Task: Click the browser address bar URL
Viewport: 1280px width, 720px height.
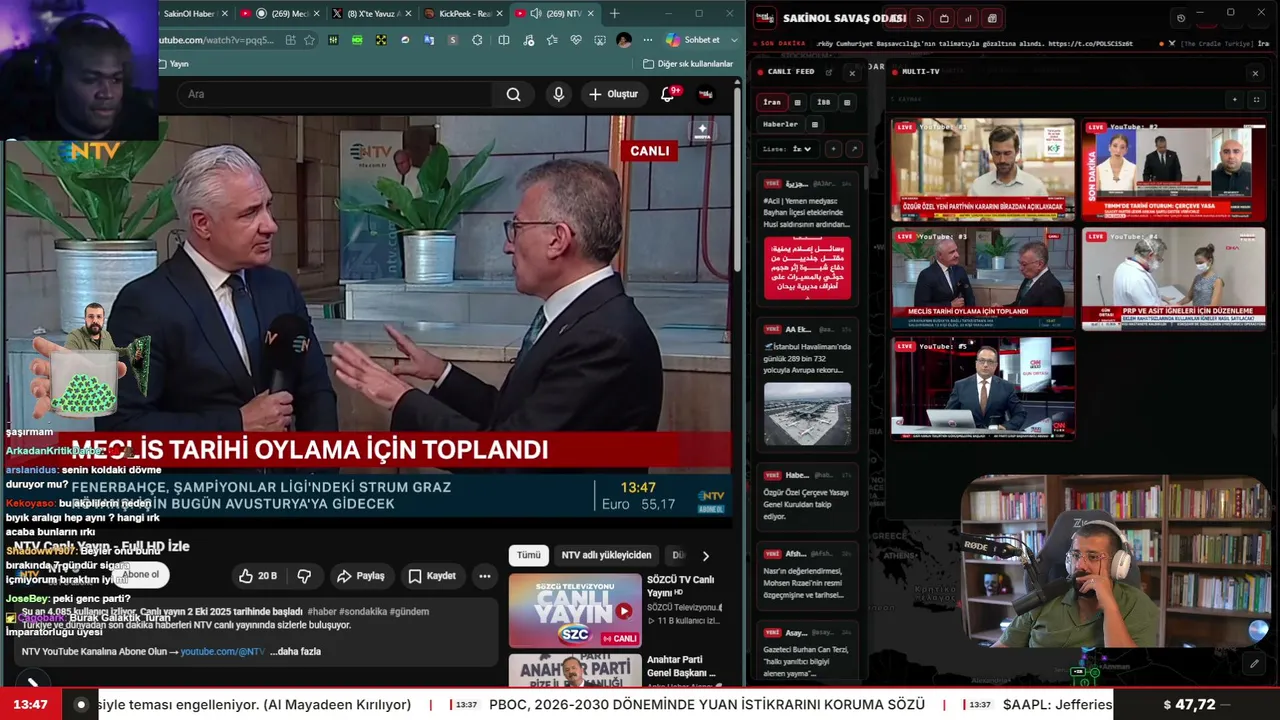Action: point(217,40)
